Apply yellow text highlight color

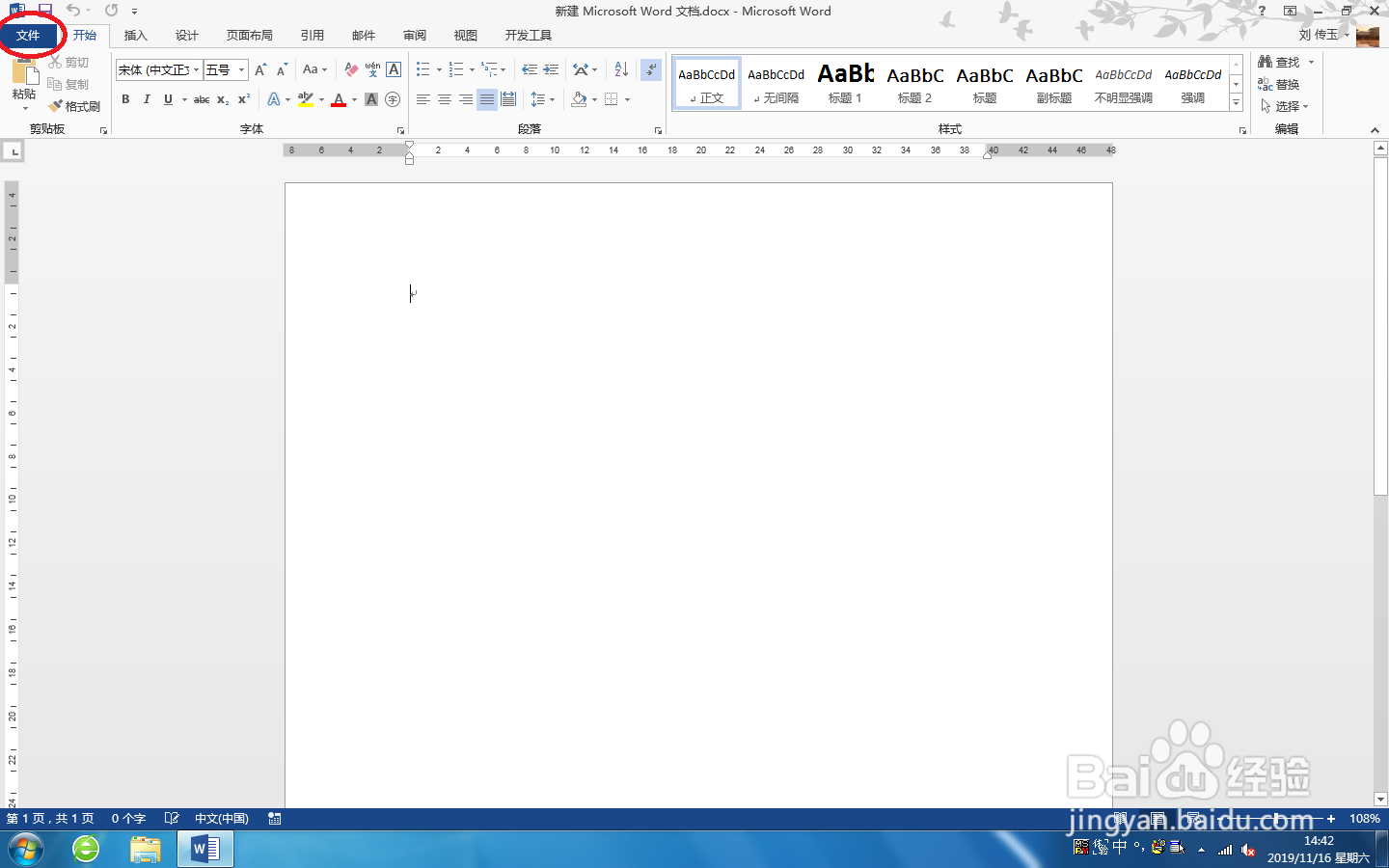(306, 99)
